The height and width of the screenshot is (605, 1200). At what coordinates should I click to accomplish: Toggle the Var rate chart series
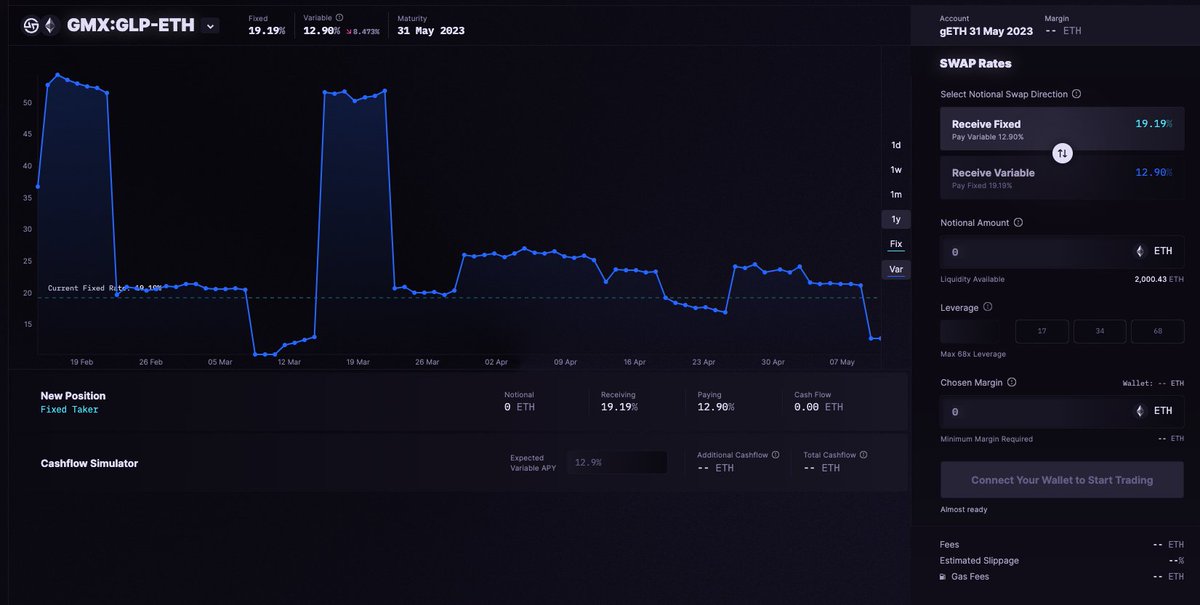[x=896, y=269]
